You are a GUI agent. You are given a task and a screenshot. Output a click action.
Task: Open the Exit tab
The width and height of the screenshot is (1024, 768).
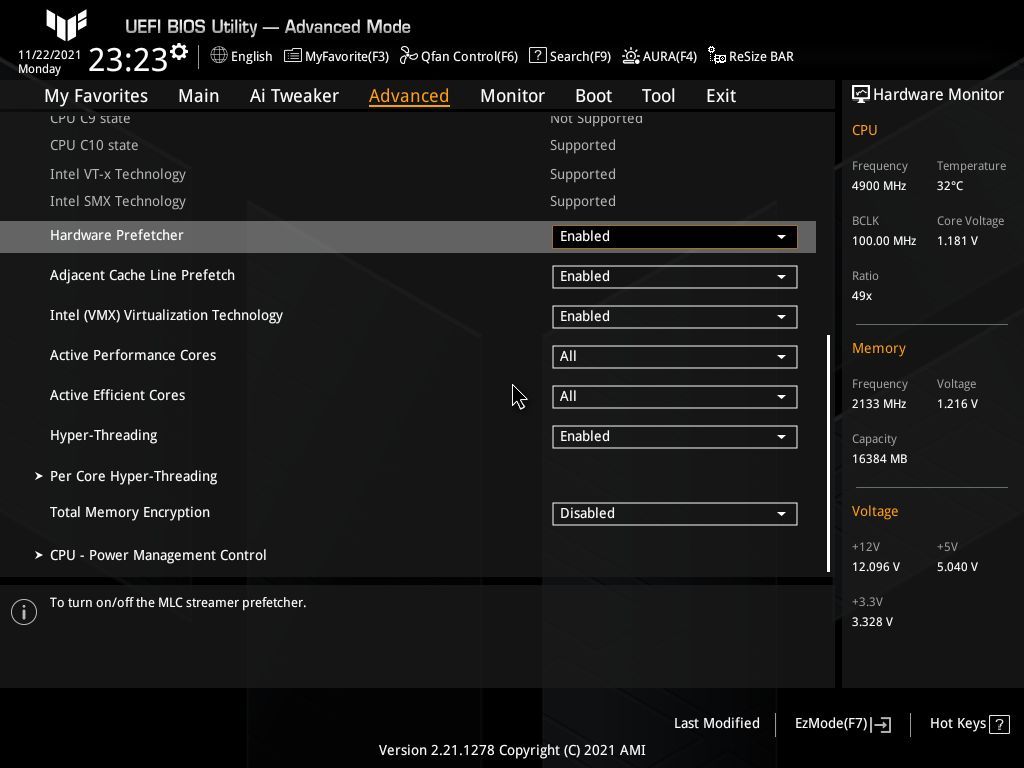721,96
